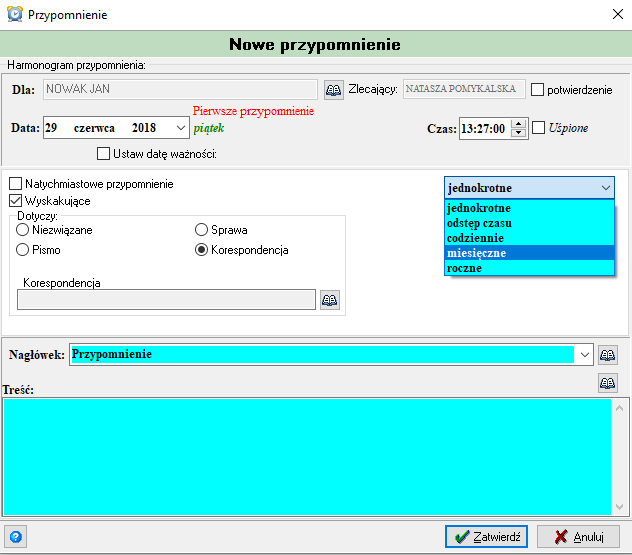Click the year 2018 in date field
This screenshot has width=632, height=555.
pyautogui.click(x=144, y=128)
